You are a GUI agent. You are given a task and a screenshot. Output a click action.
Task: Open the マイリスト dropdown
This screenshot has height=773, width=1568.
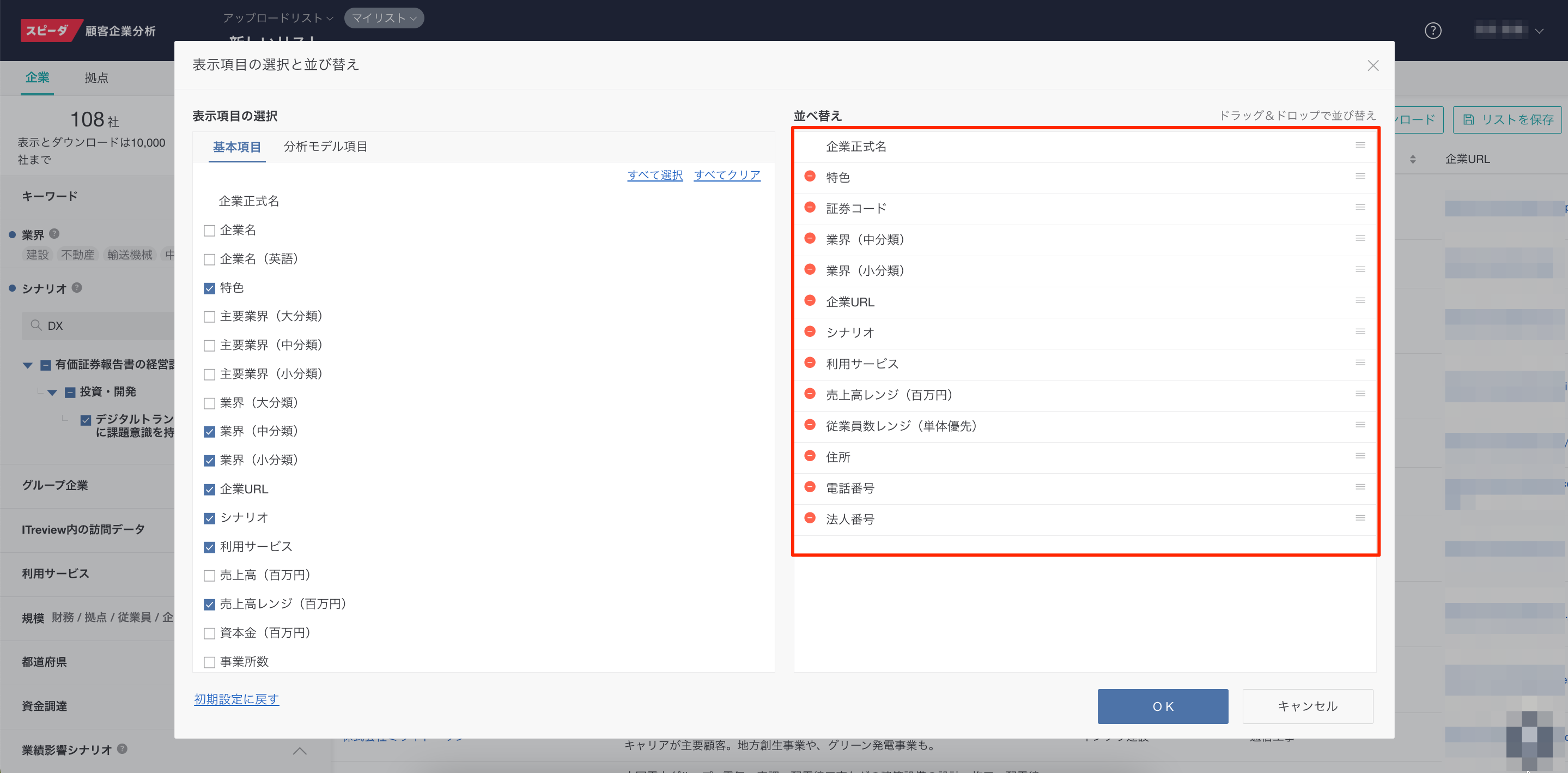pyautogui.click(x=384, y=19)
